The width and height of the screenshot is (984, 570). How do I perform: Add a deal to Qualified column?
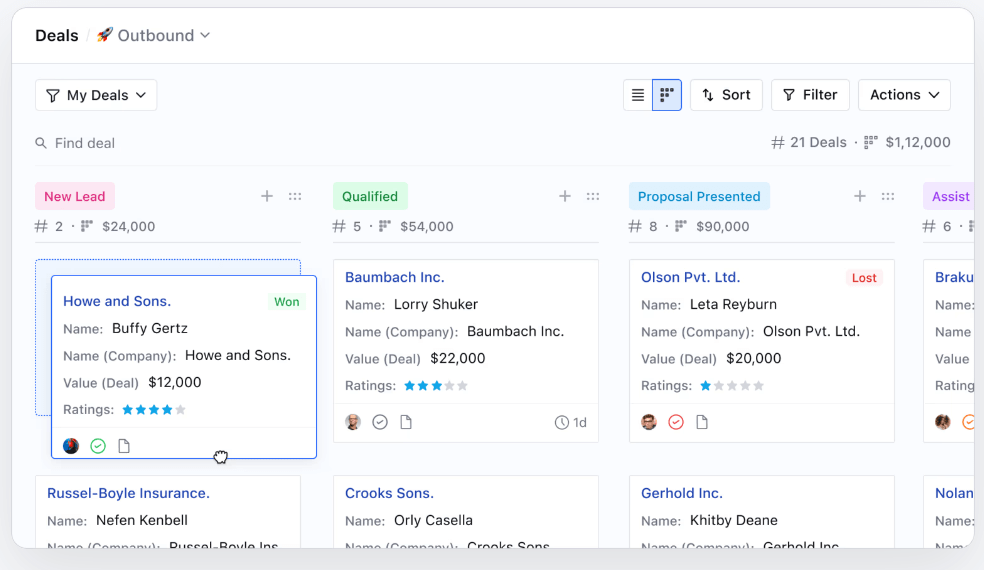565,196
